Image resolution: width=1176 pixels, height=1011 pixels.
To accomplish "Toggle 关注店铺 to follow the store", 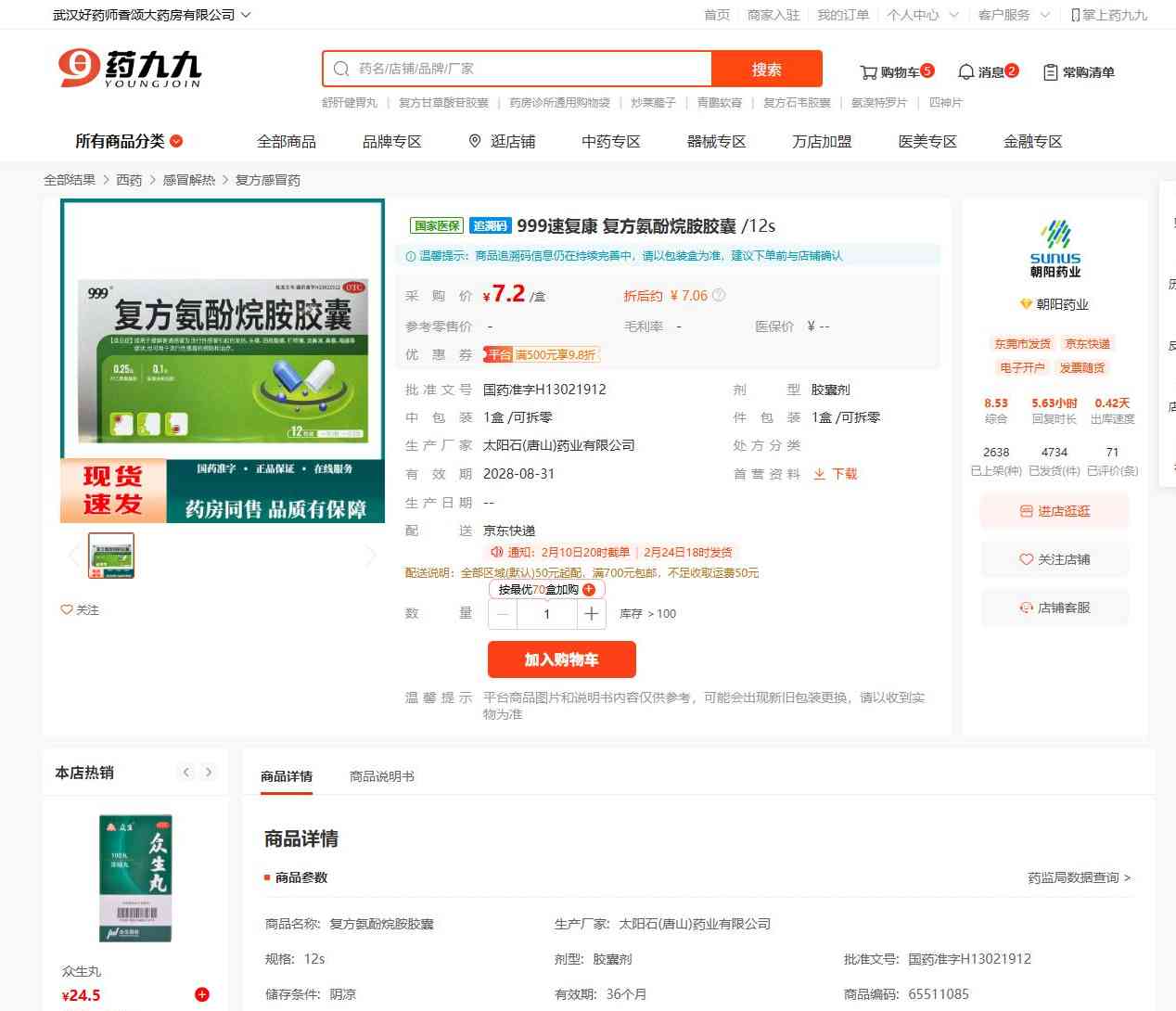I will coord(1055,559).
